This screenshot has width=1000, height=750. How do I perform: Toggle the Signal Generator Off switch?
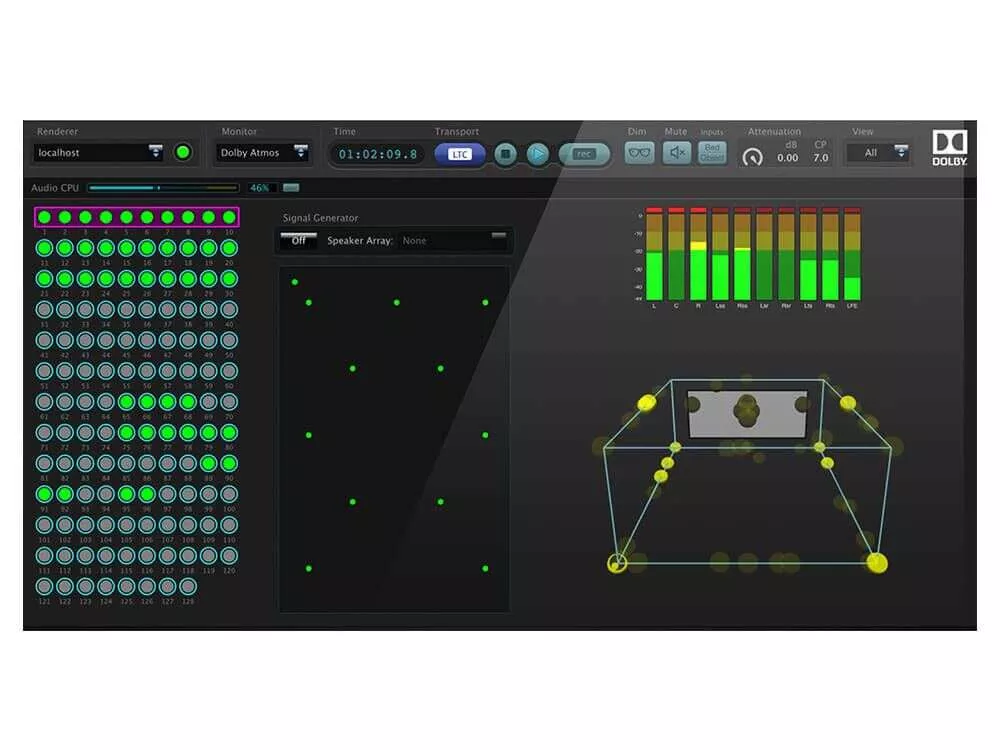298,241
